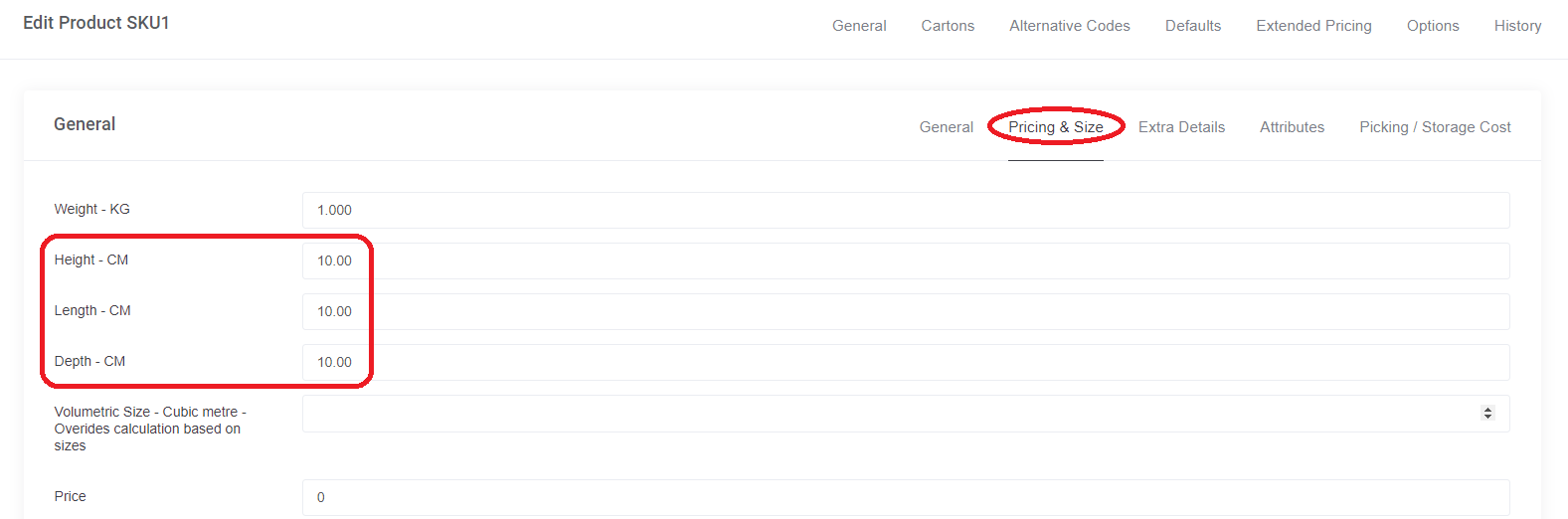The image size is (1568, 519).
Task: Open Extended Pricing section
Action: pos(1313,26)
